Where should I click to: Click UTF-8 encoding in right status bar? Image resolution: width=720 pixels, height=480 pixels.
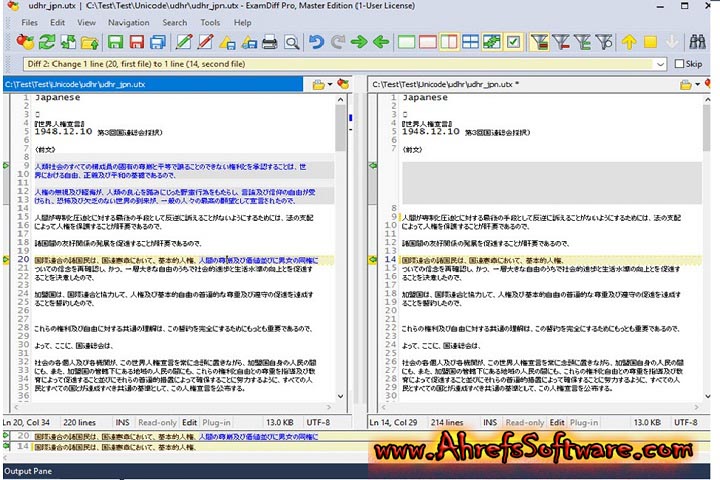[x=680, y=423]
